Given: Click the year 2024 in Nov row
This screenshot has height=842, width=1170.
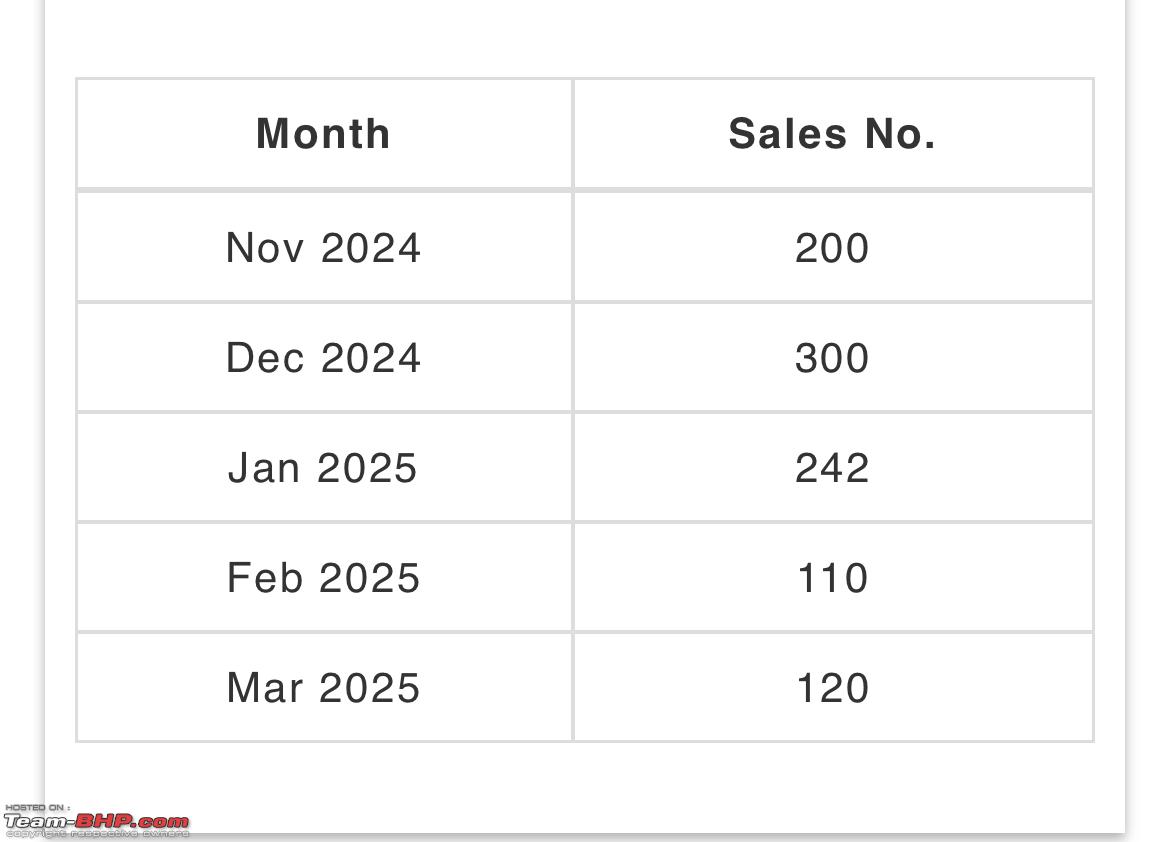Looking at the screenshot, I should (x=371, y=248).
